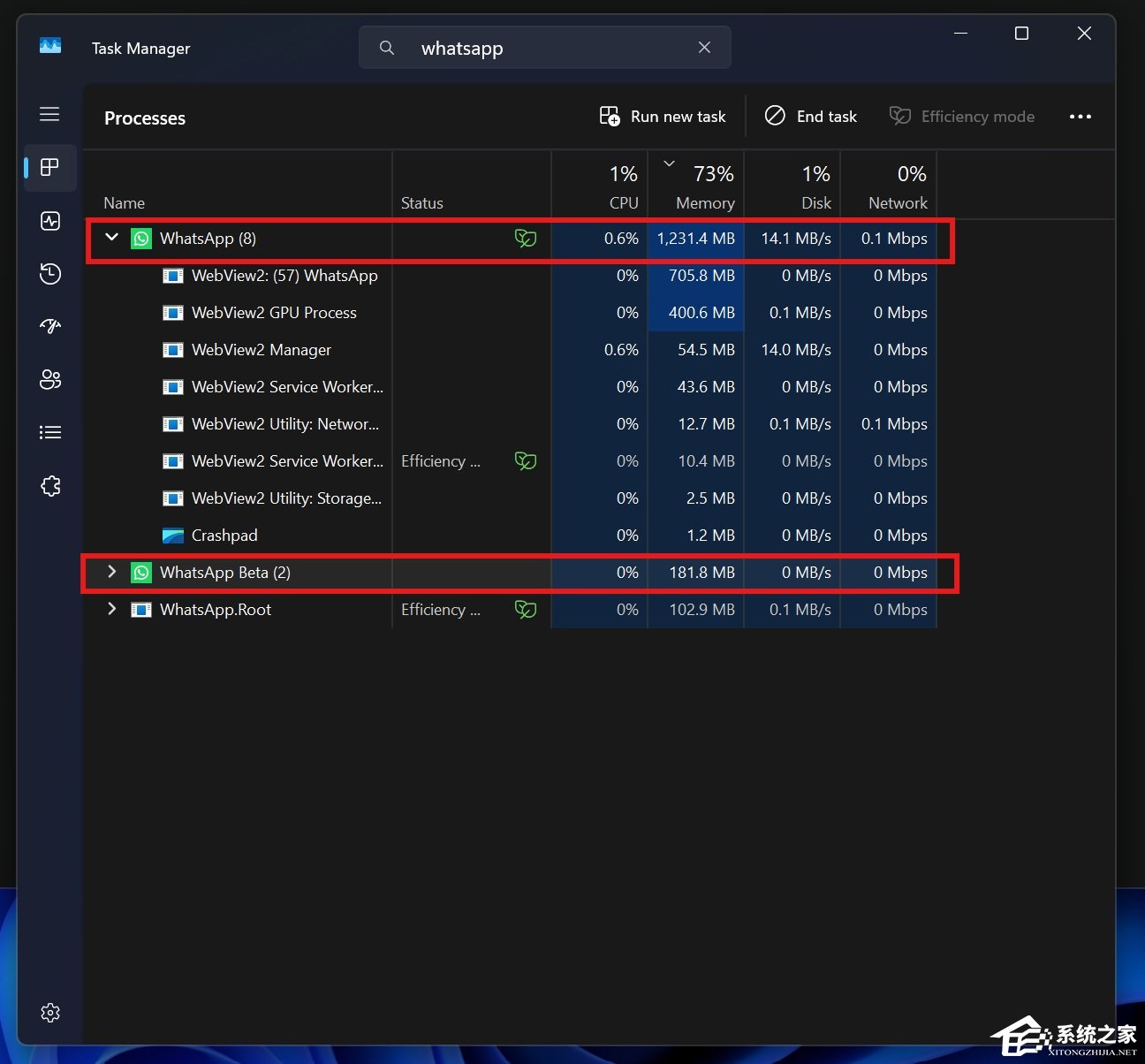Viewport: 1145px width, 1064px height.
Task: Clear the whatsapp search text
Action: pos(704,48)
